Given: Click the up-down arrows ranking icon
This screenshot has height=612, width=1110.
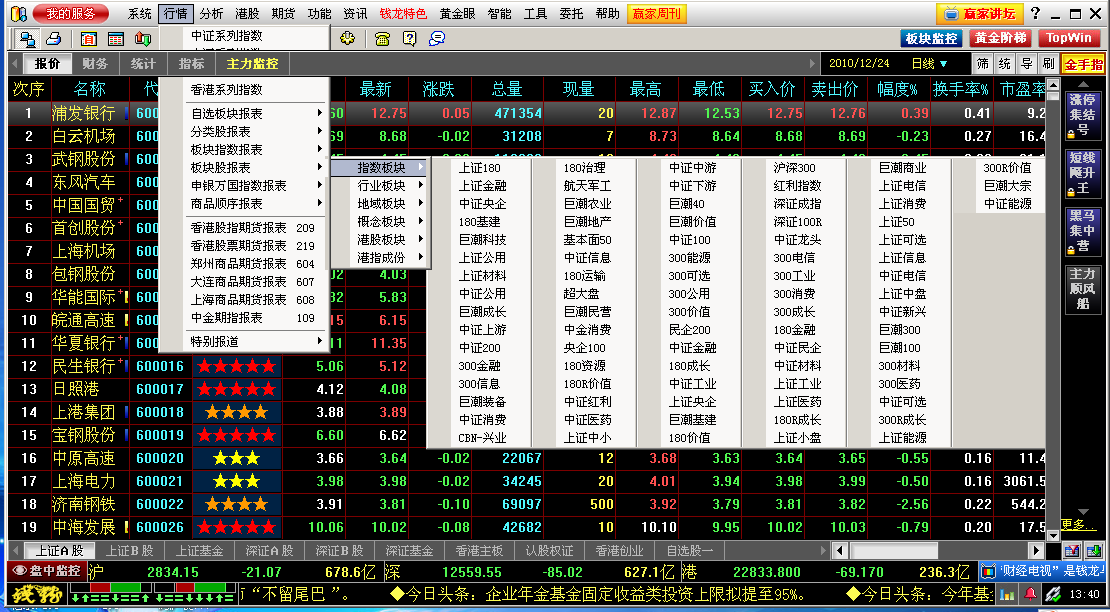Looking at the screenshot, I should coord(143,38).
